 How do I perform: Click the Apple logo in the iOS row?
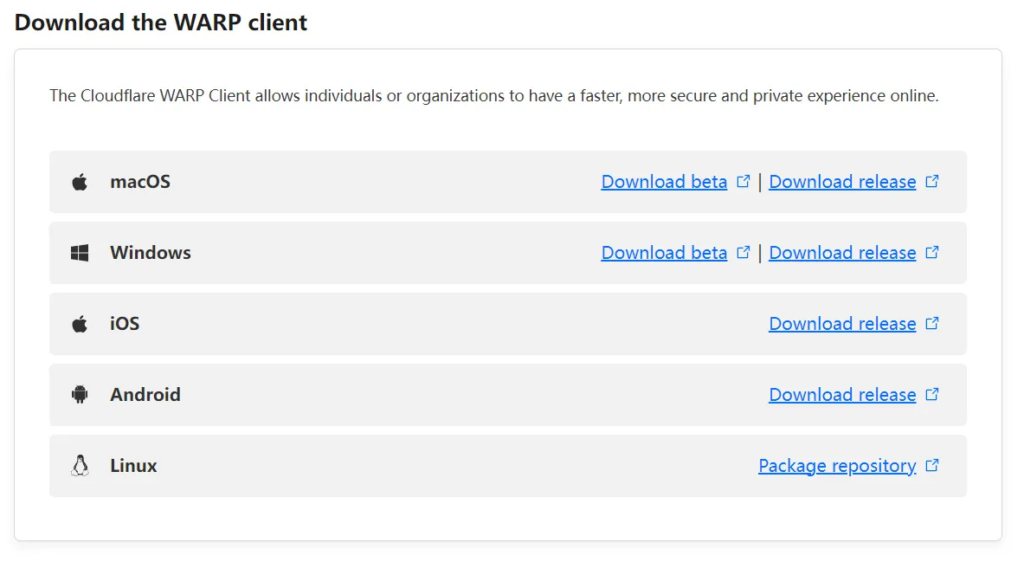(x=80, y=324)
